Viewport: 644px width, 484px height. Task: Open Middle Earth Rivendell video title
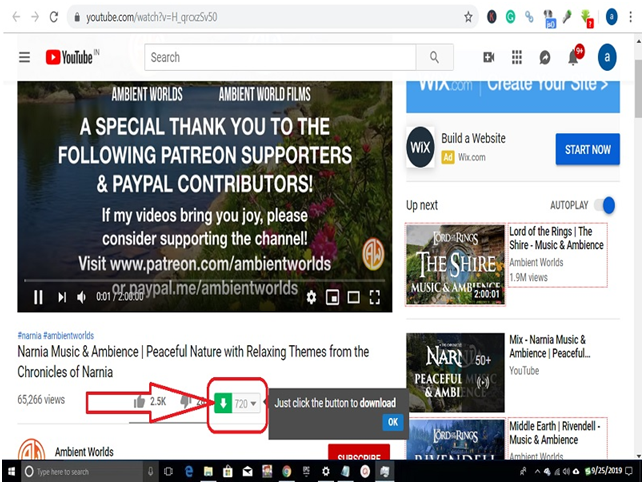pos(555,433)
